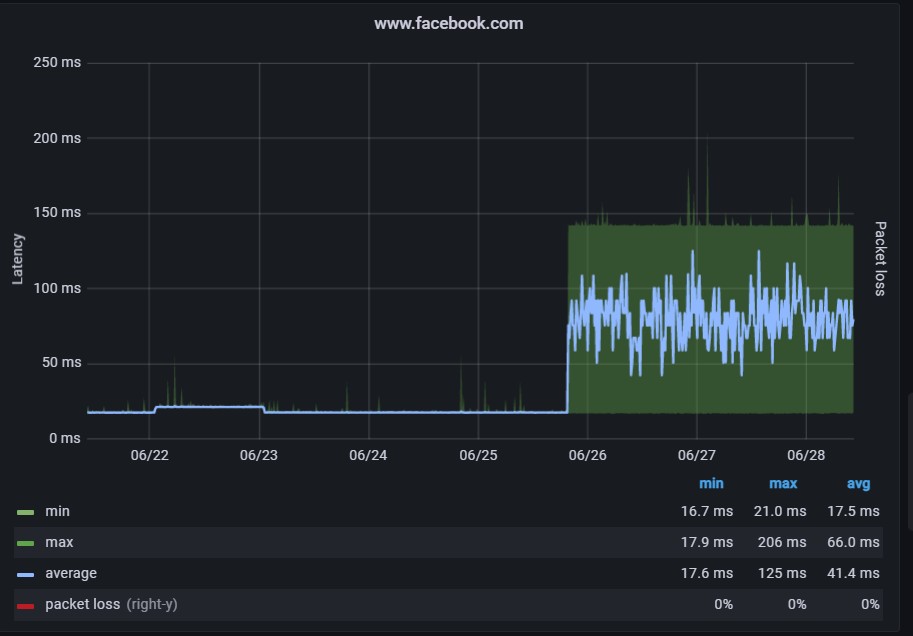Sort legend by the max column header
913x636 pixels.
[x=783, y=483]
